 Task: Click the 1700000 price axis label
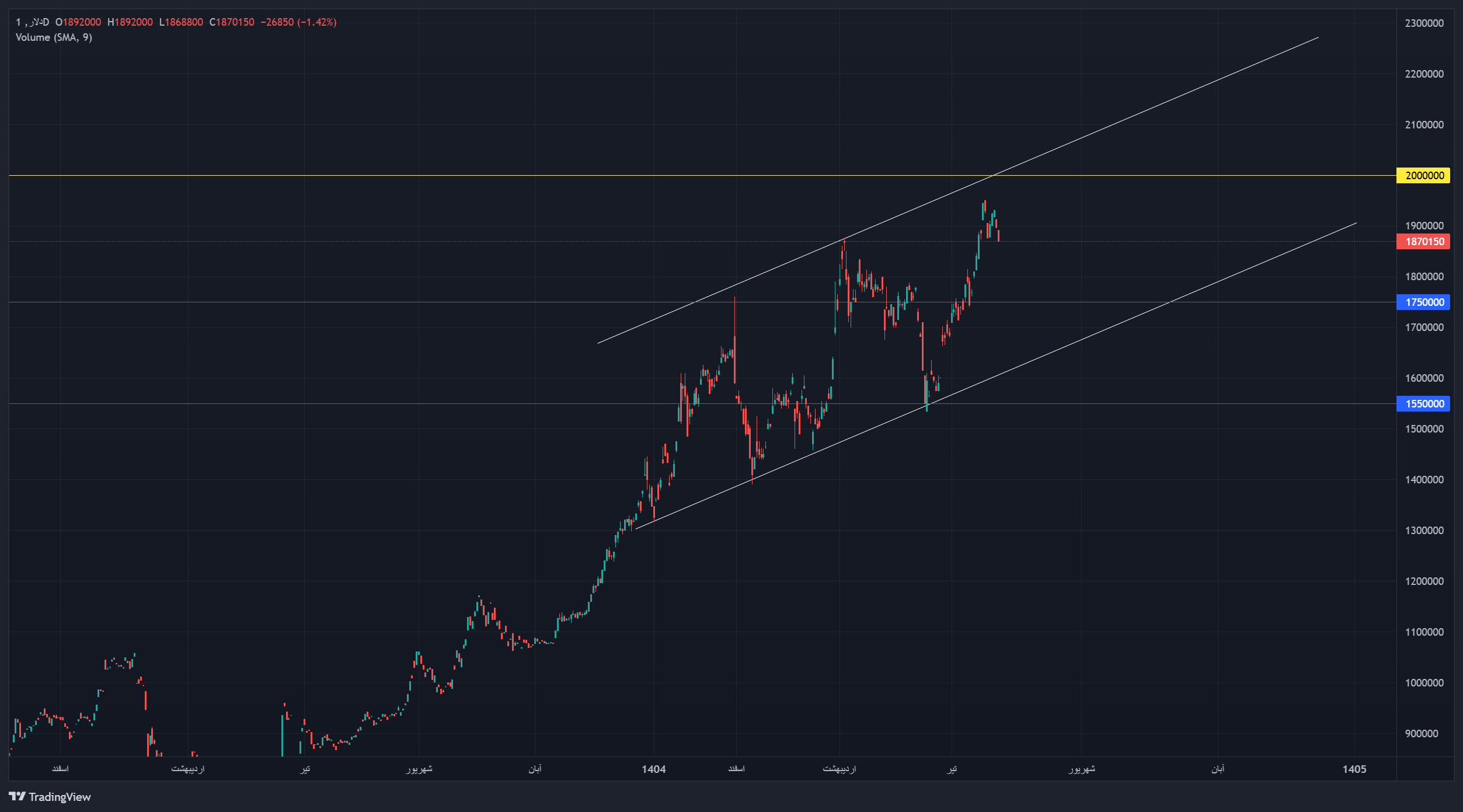tap(1424, 327)
